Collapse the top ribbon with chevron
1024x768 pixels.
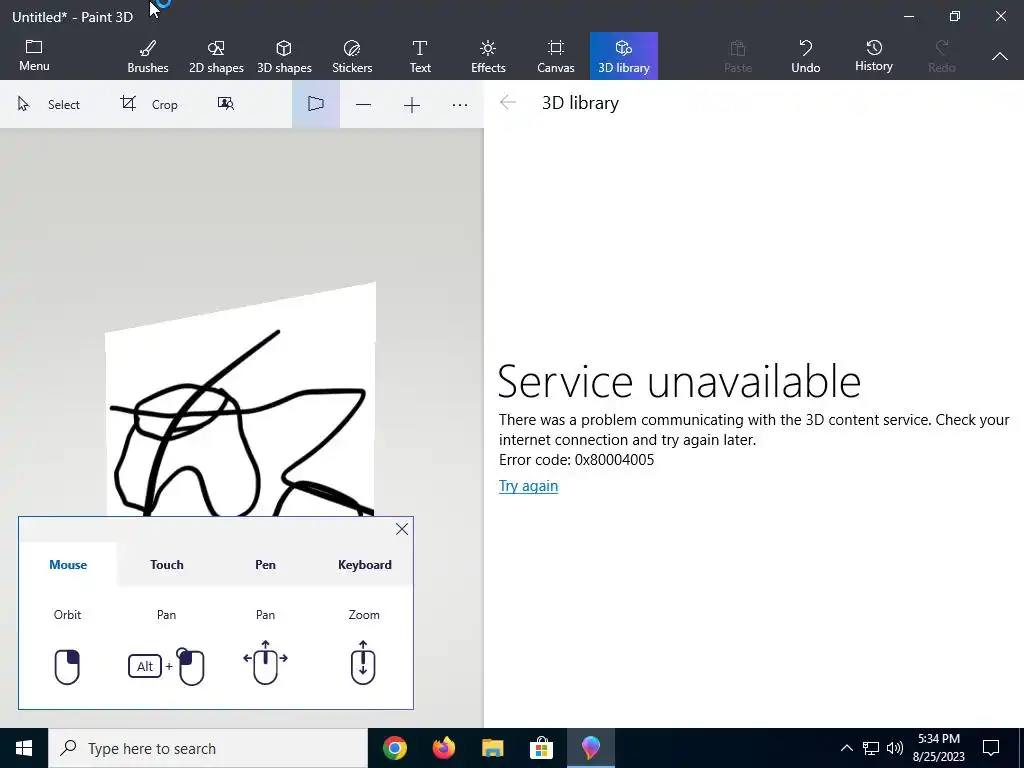(999, 56)
